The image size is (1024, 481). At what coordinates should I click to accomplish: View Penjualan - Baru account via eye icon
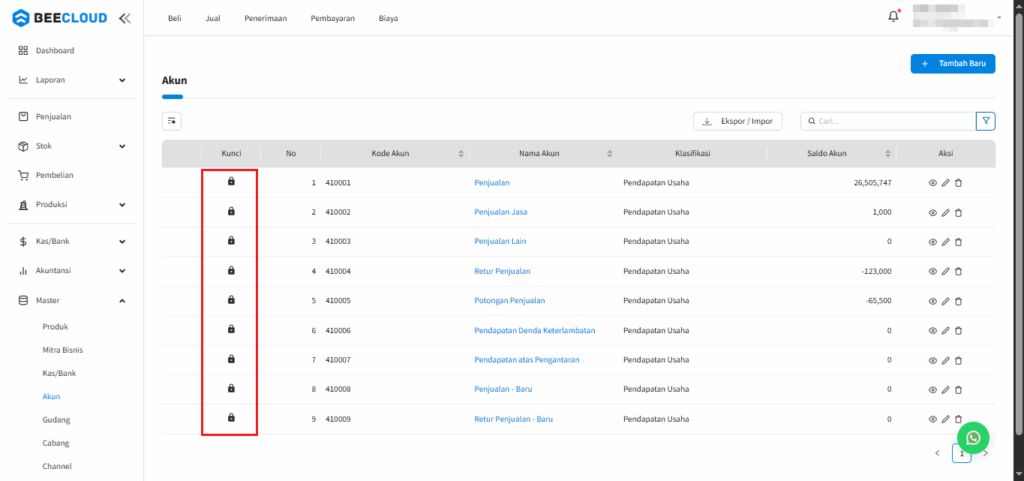[933, 389]
